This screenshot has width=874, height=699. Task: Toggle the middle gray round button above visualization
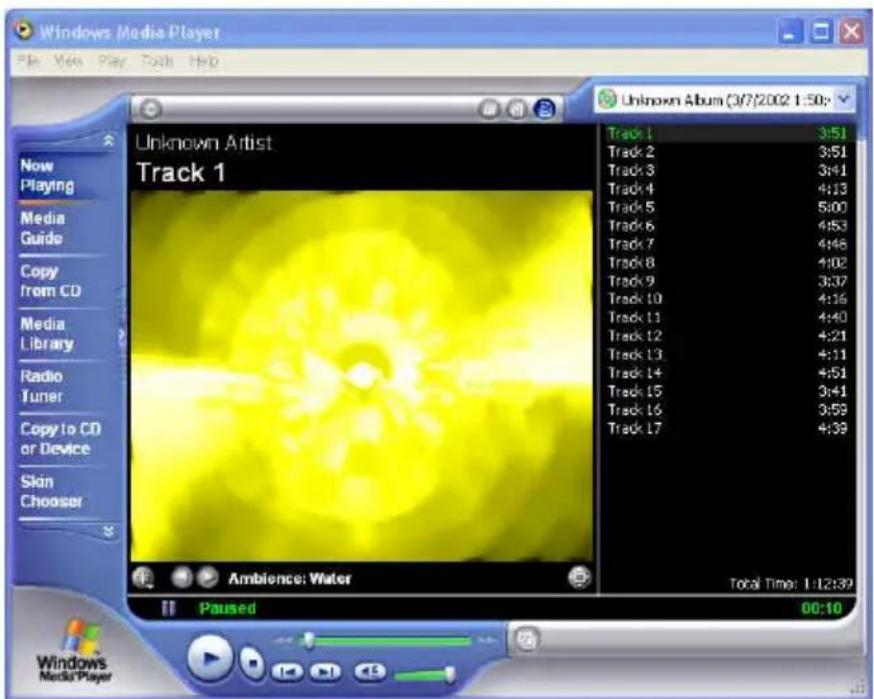point(517,109)
